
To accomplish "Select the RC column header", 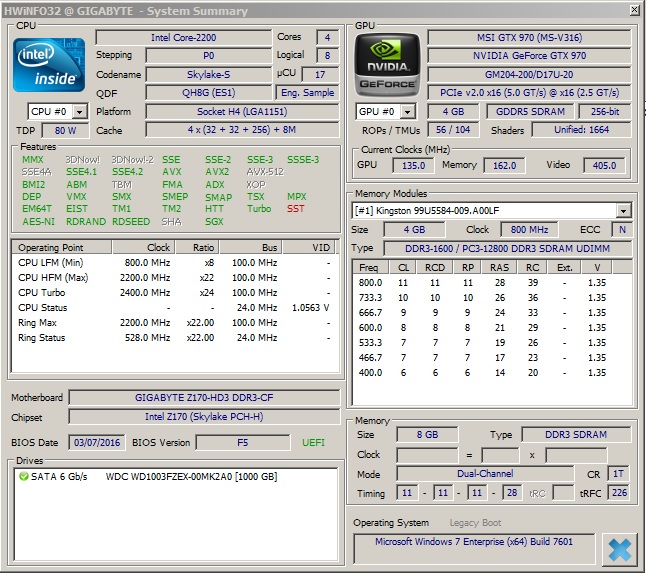I will point(532,267).
